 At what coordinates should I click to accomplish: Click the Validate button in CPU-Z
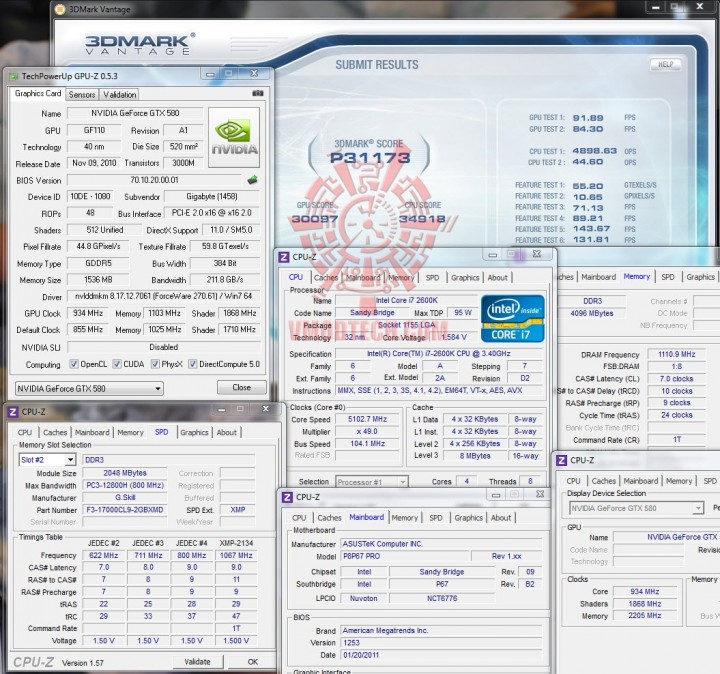point(197,662)
